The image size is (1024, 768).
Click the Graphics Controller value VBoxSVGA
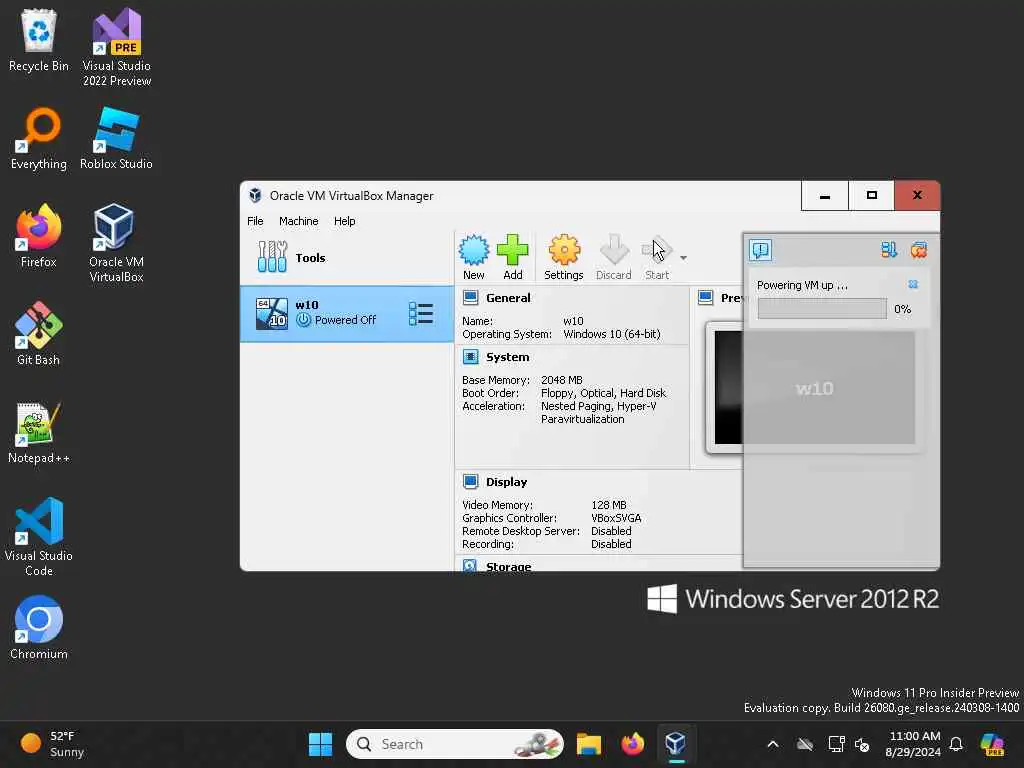coord(616,518)
